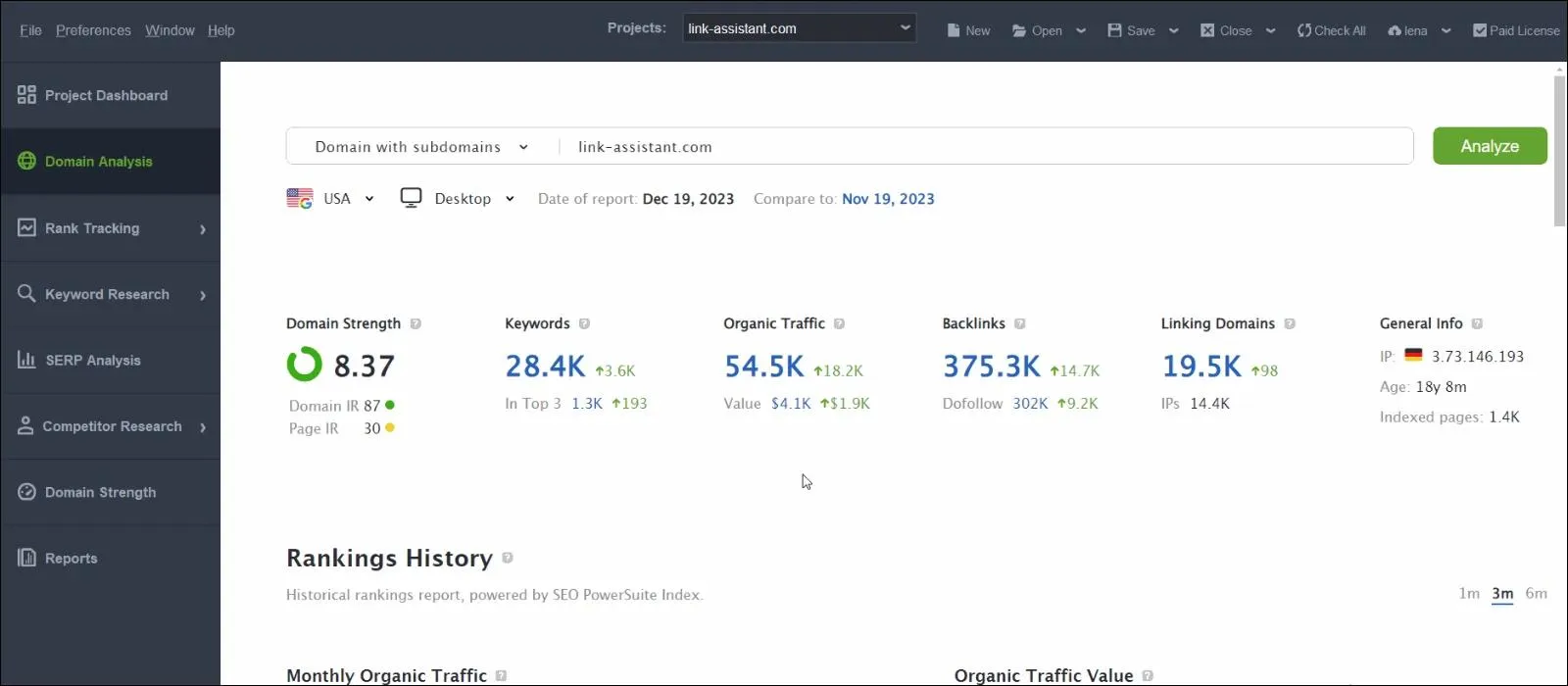The image size is (1568, 686).
Task: Expand the Keyword Research submenu arrow
Action: [203, 295]
